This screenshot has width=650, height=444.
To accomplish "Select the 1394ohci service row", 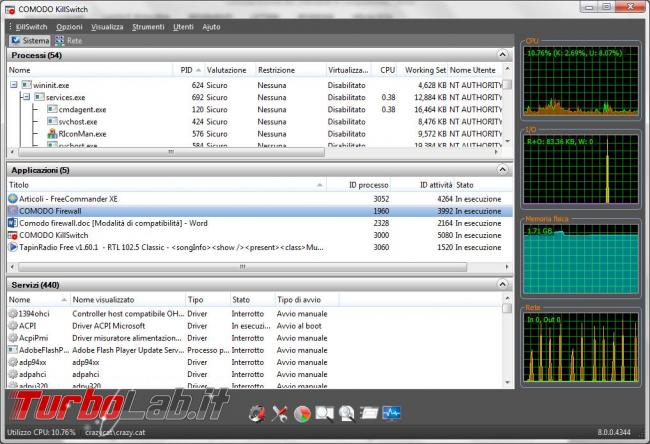I will pos(255,314).
